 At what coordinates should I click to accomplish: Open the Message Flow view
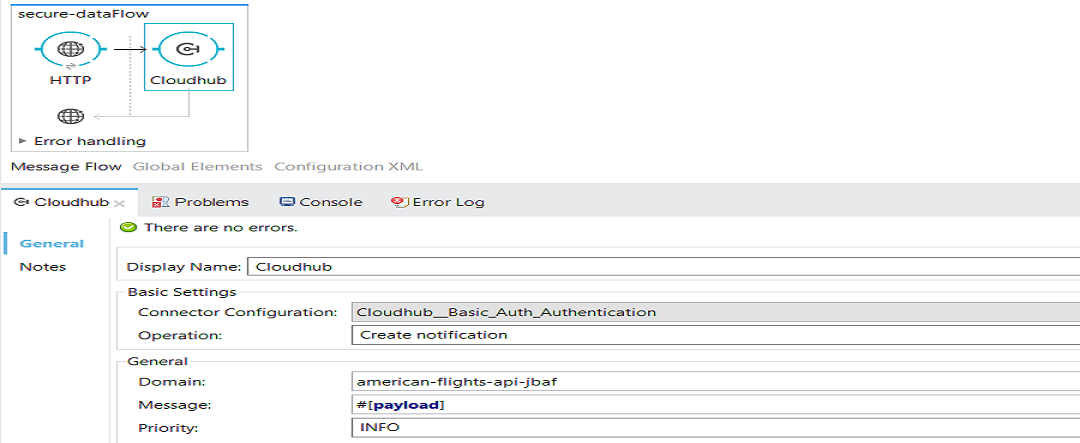tap(66, 167)
